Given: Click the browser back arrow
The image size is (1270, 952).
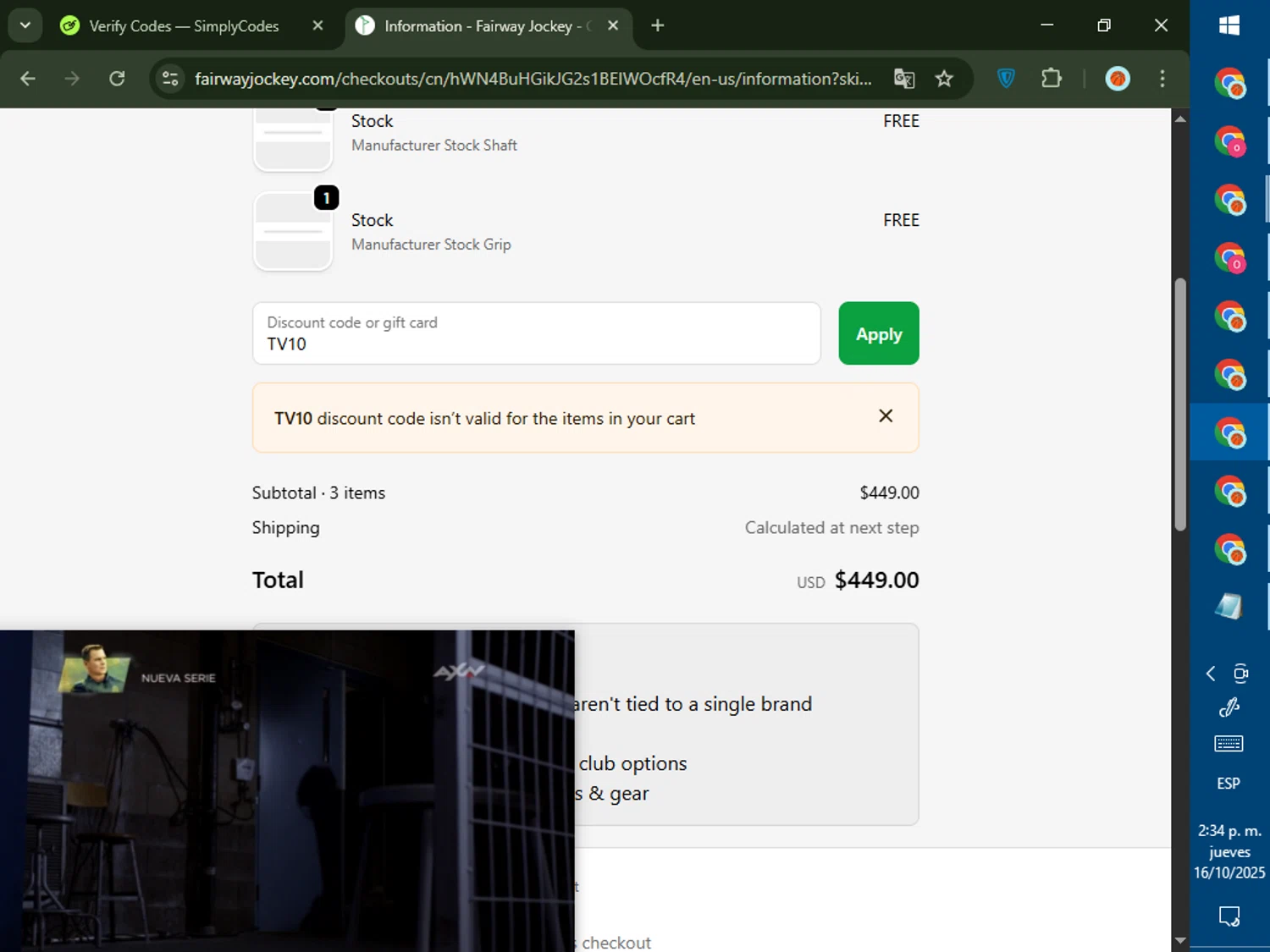Looking at the screenshot, I should tap(28, 79).
